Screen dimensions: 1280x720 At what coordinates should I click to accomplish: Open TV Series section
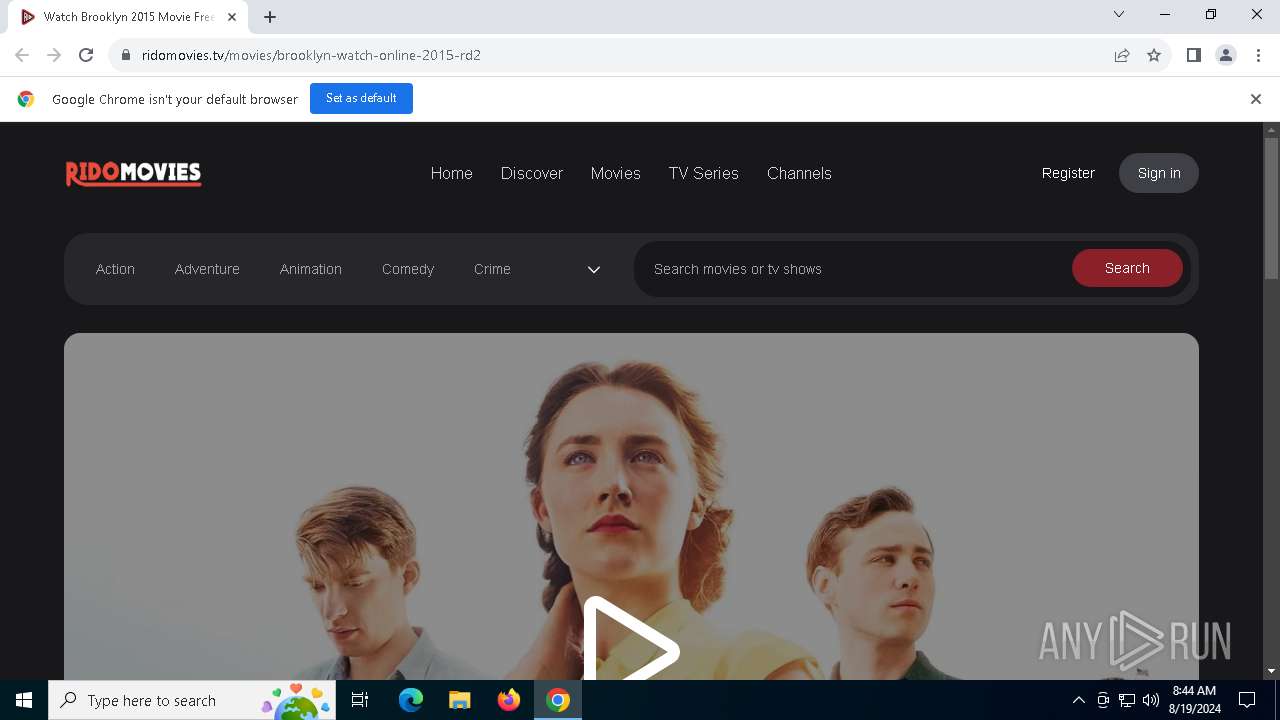[703, 173]
